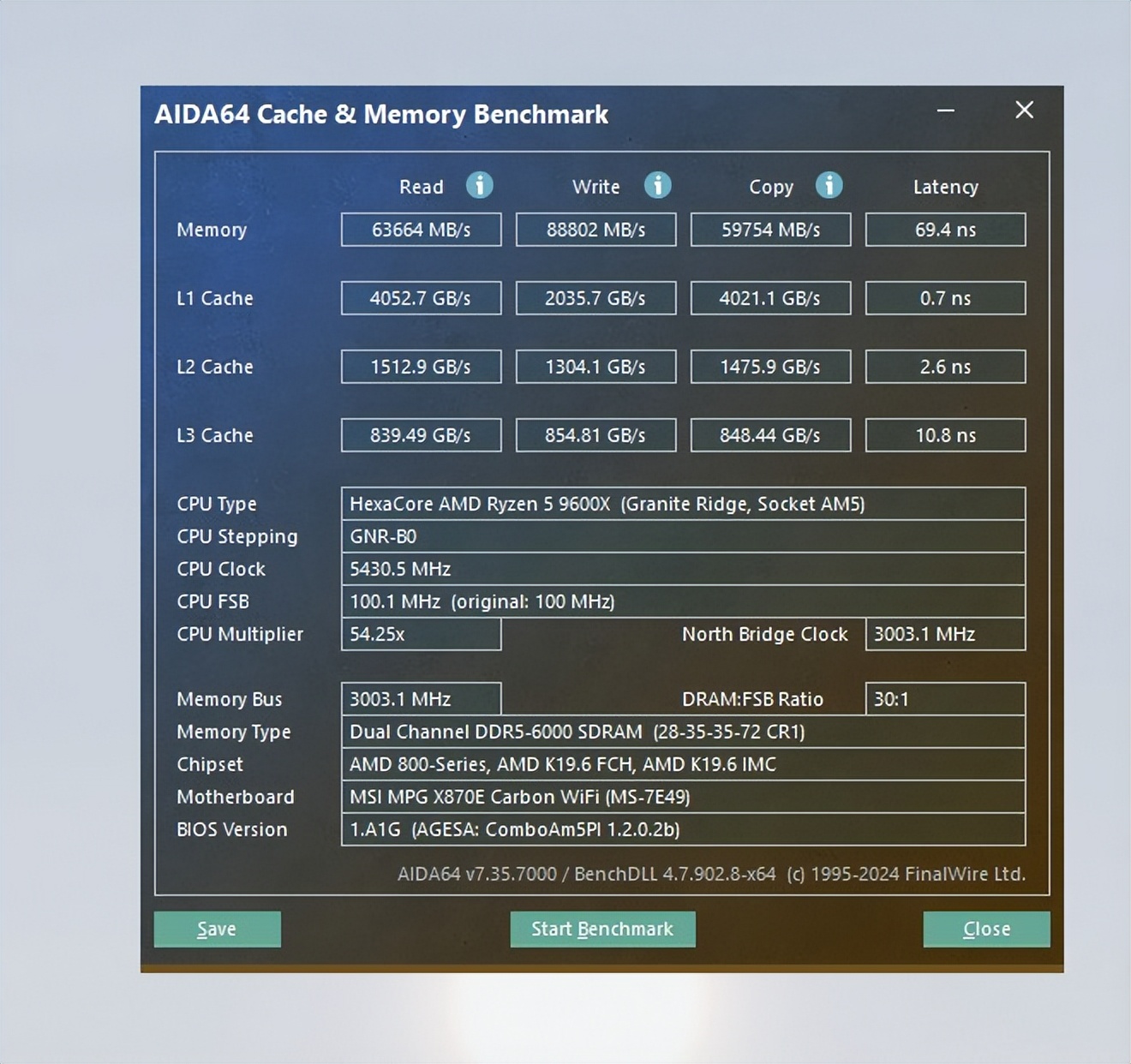Click the Memory Latency value 69.4 ns
The width and height of the screenshot is (1131, 1064).
click(945, 230)
